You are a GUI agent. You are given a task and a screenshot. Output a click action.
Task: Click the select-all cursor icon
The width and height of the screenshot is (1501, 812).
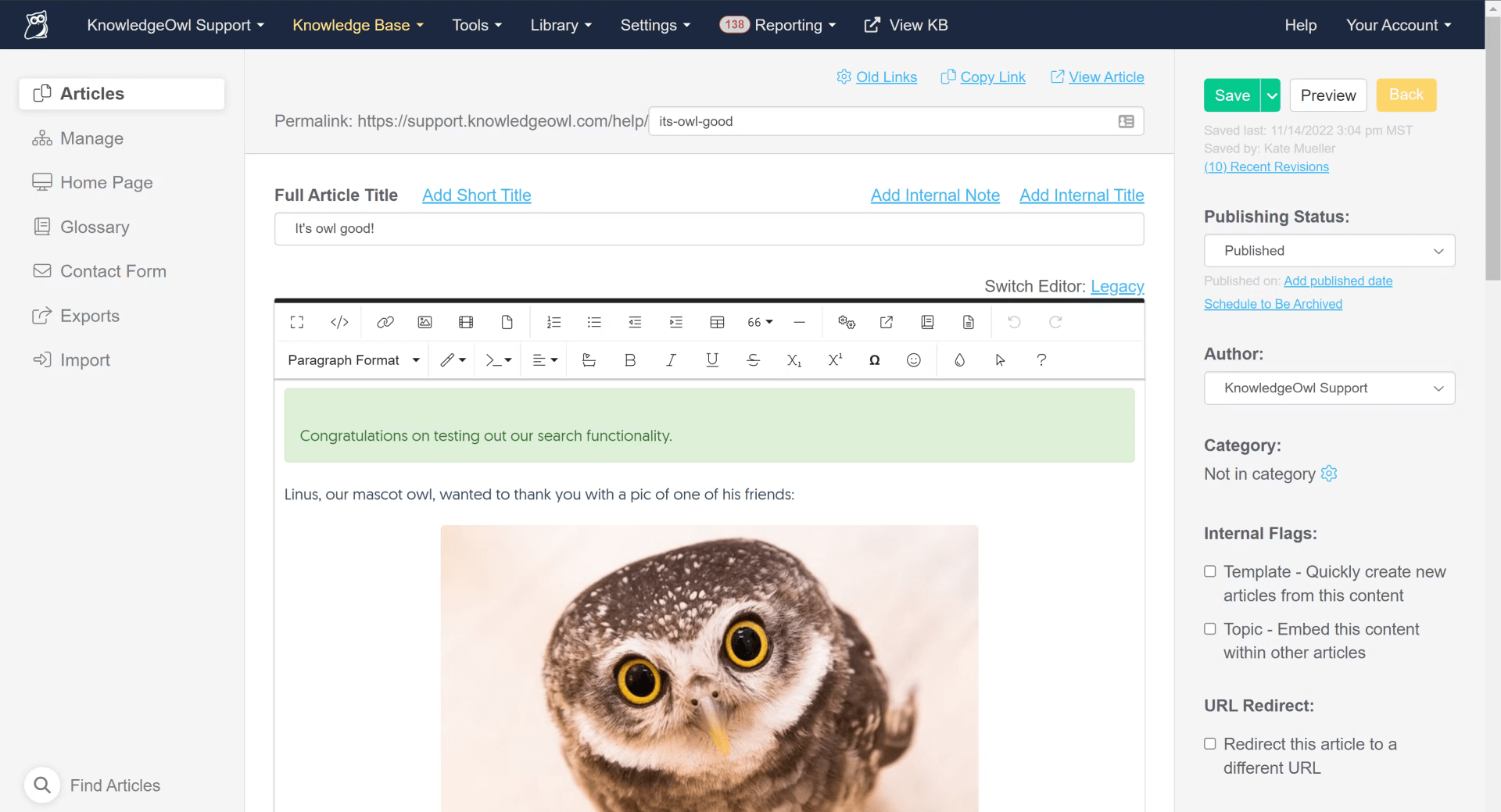tap(1001, 360)
